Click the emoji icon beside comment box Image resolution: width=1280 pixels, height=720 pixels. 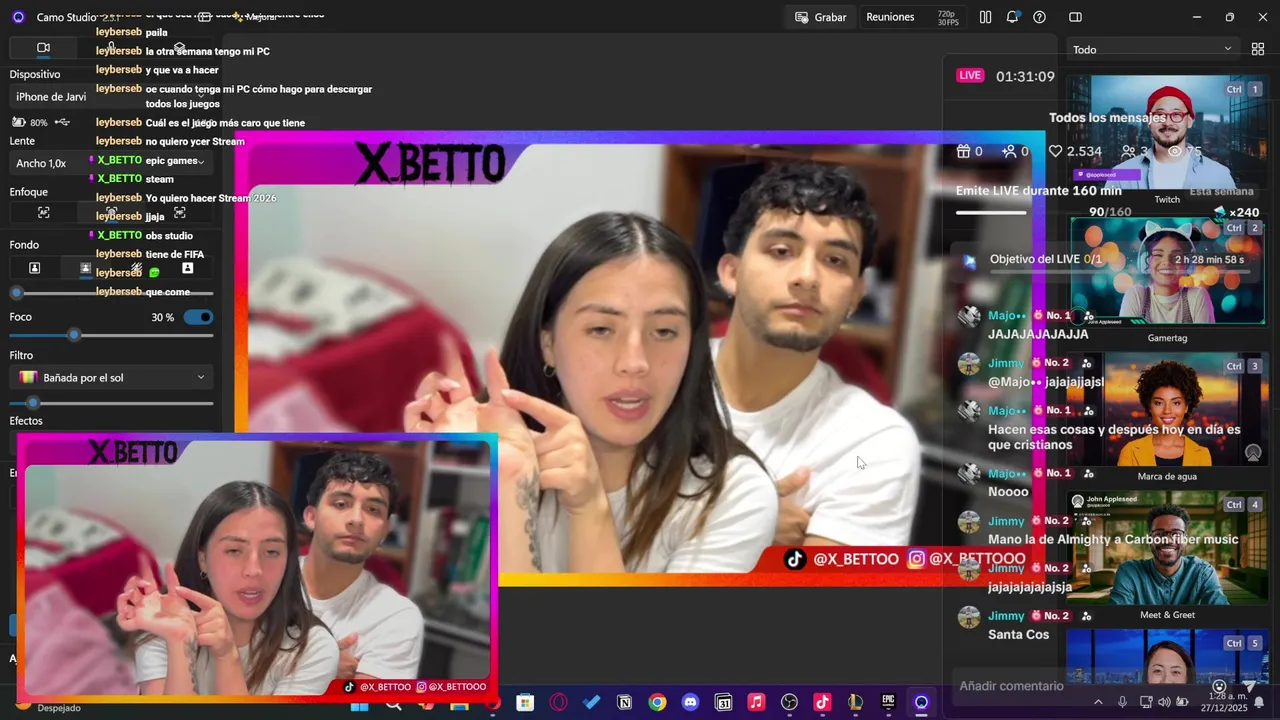(x=1219, y=686)
